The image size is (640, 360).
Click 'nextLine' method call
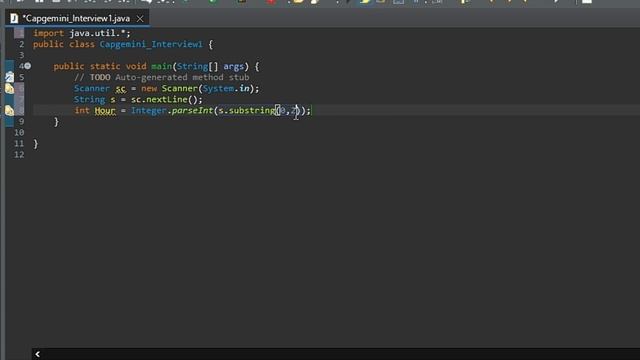(167, 99)
